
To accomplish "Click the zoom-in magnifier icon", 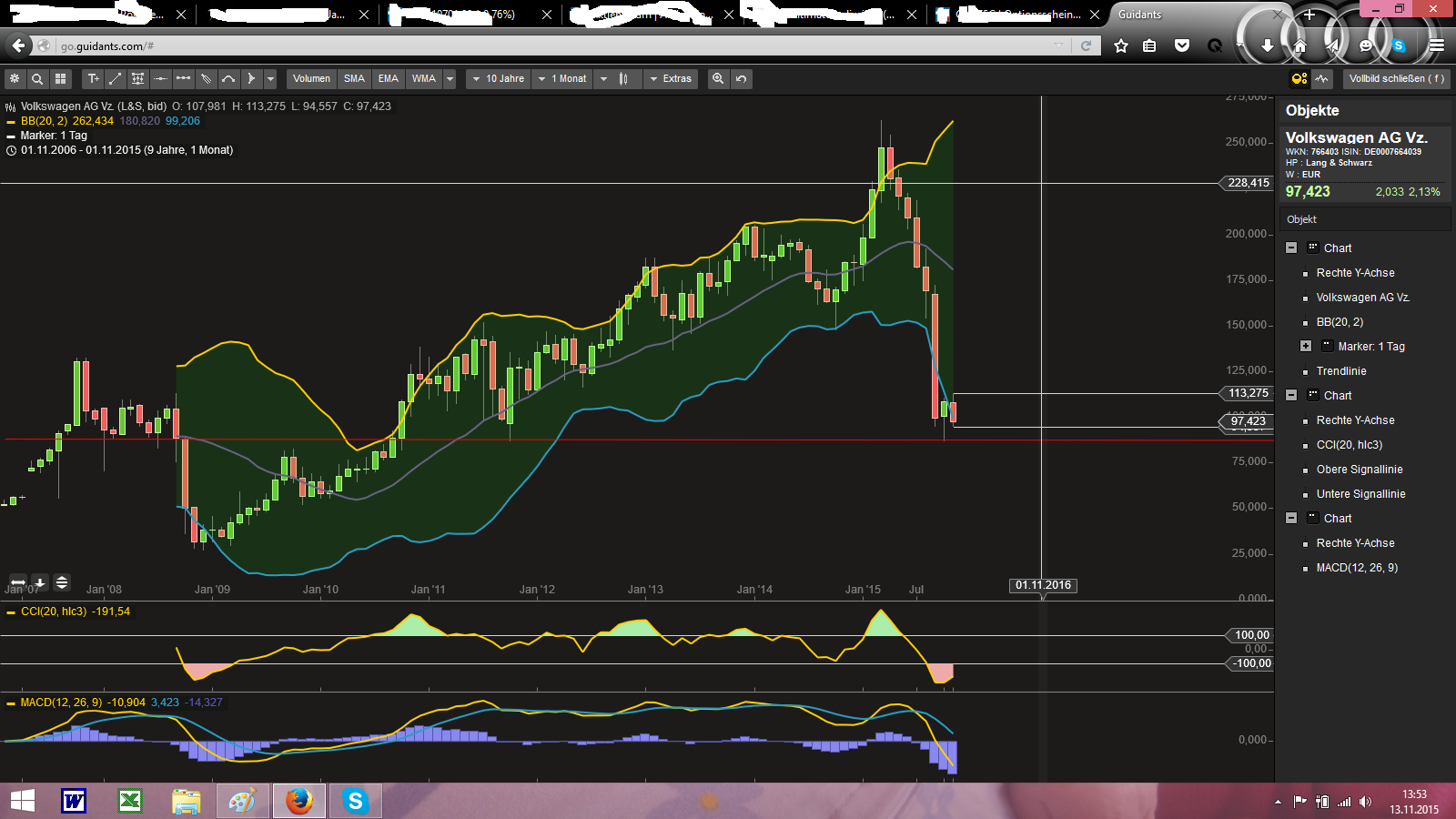I will pyautogui.click(x=718, y=79).
